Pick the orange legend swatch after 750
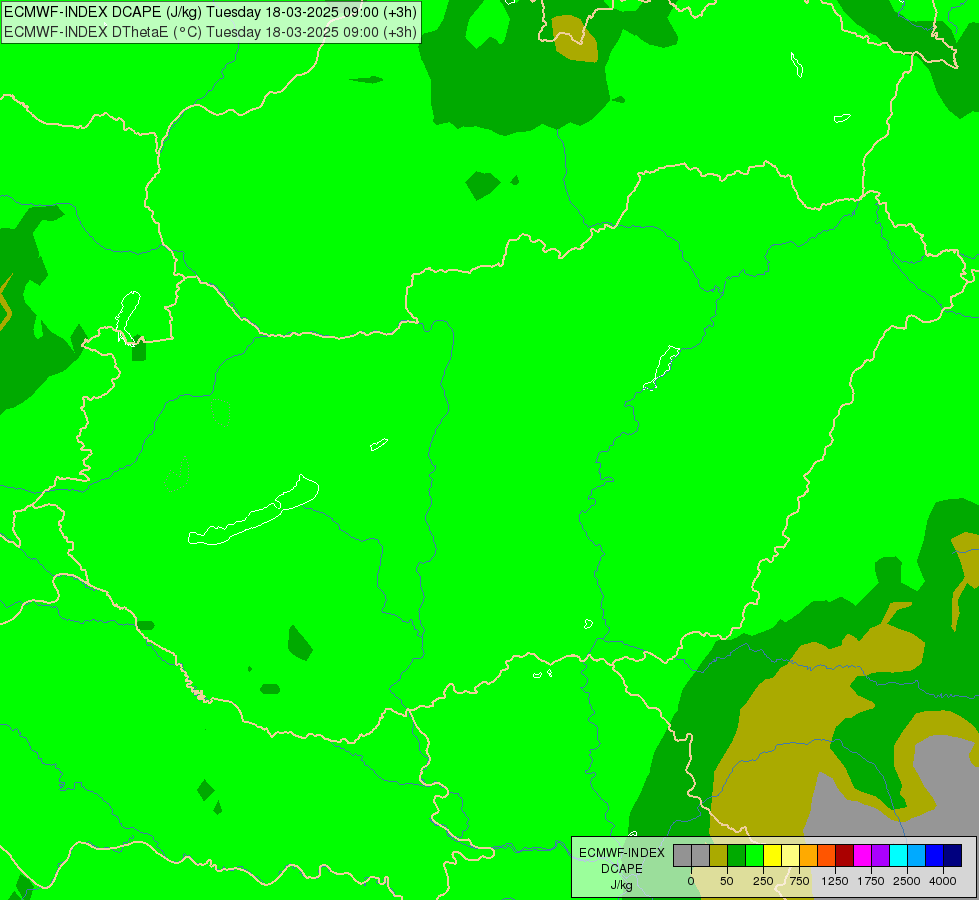 pyautogui.click(x=809, y=856)
